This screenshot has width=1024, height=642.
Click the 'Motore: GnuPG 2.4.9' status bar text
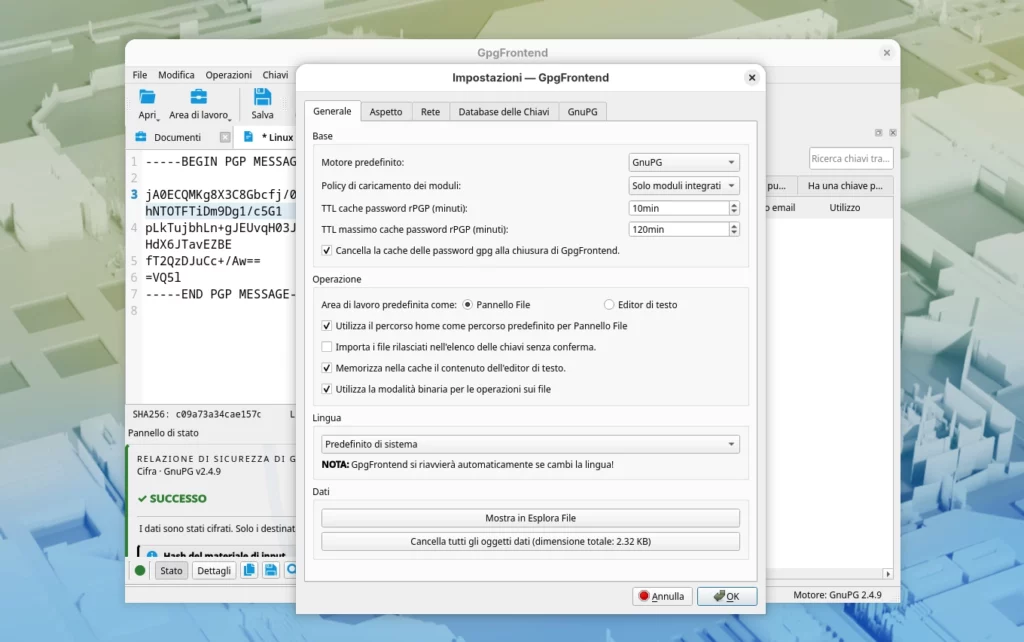tap(837, 595)
